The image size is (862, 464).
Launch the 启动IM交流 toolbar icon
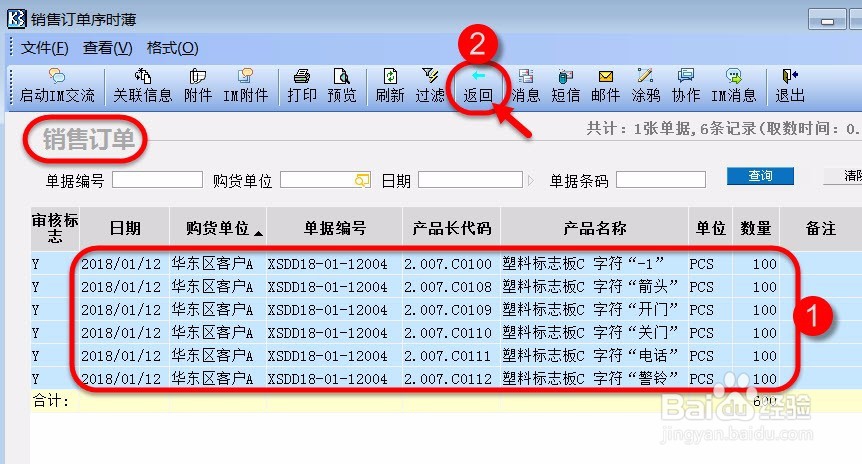pos(57,86)
